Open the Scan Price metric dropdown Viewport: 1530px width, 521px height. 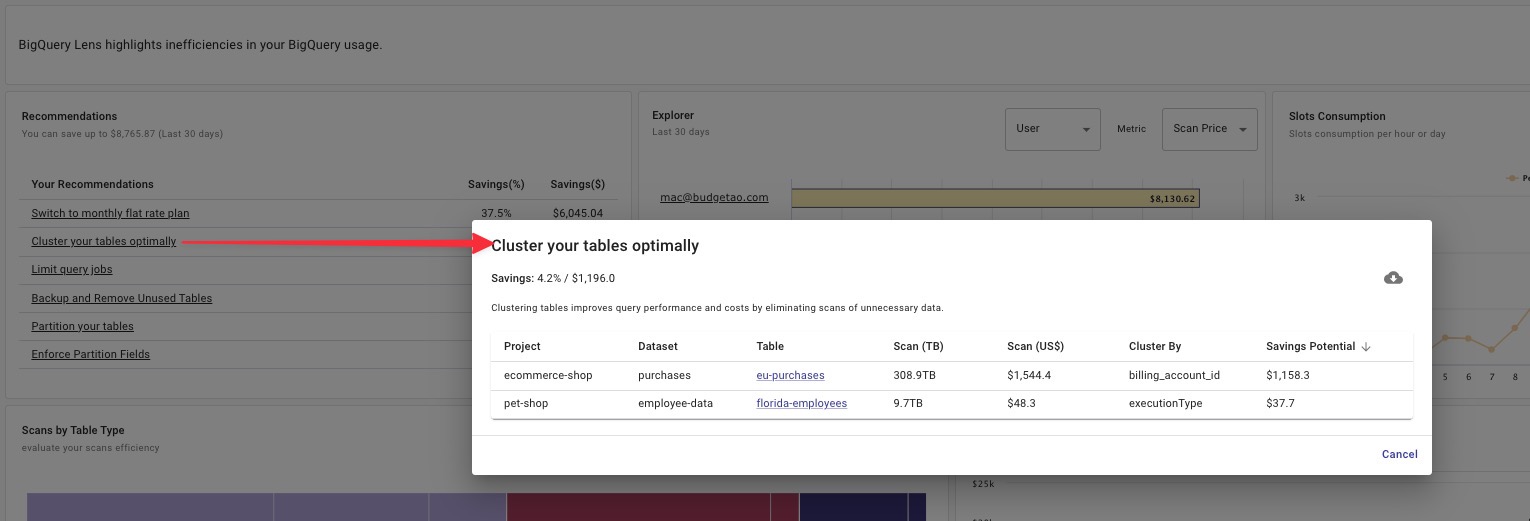point(1209,129)
